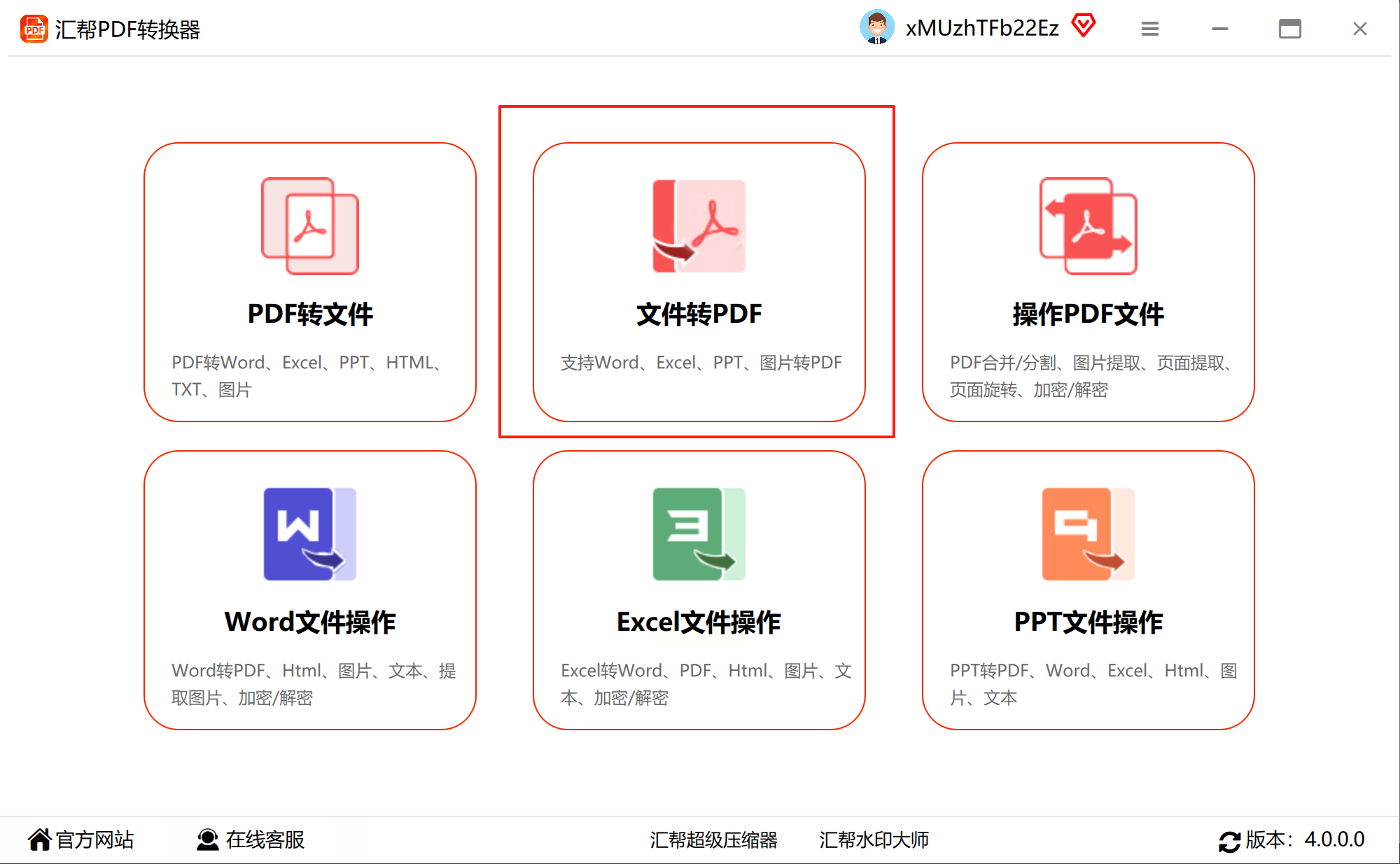
Task: Click the red VIP diamond badge
Action: (1083, 26)
